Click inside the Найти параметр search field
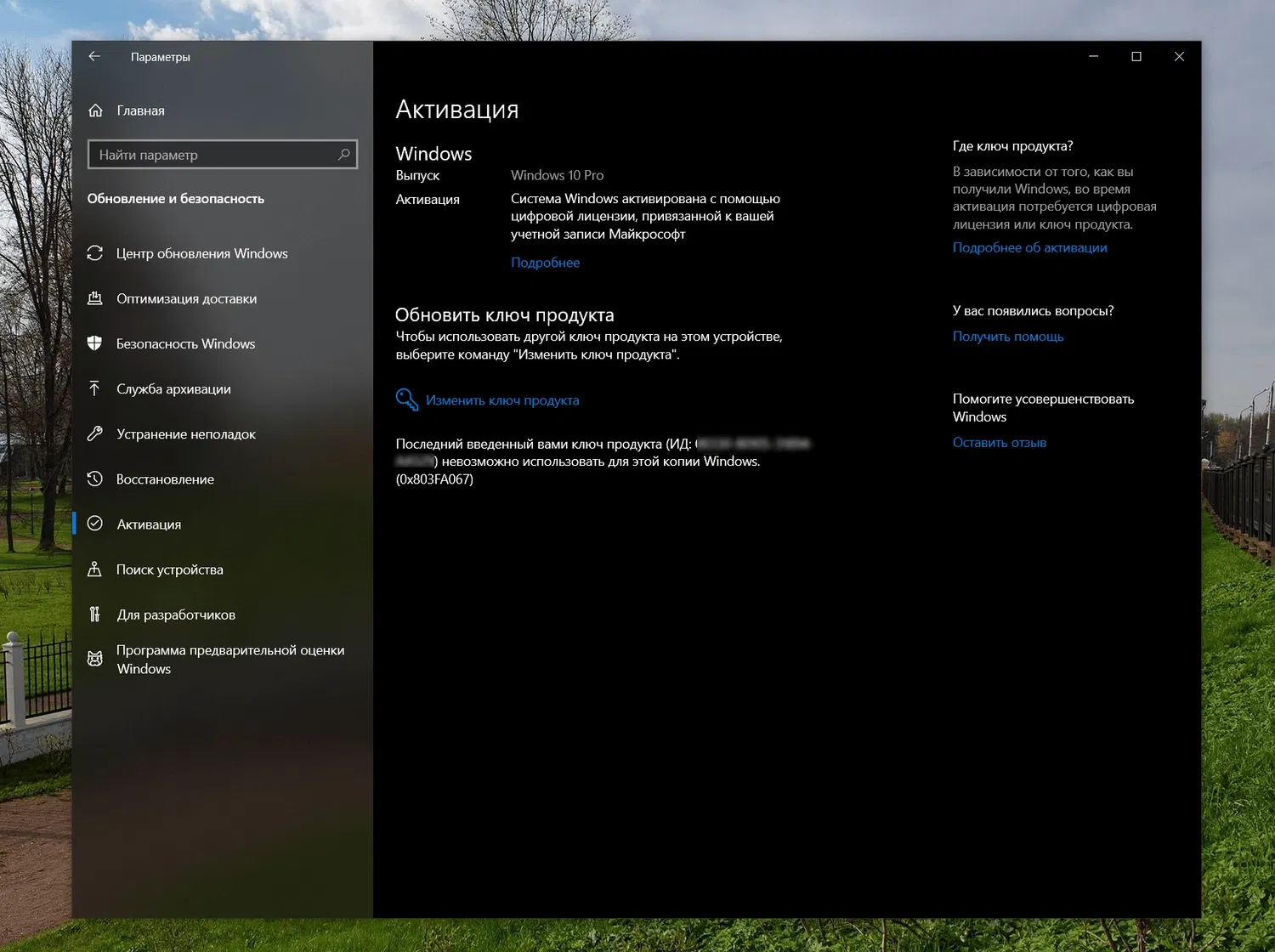Viewport: 1275px width, 952px height. click(x=204, y=154)
